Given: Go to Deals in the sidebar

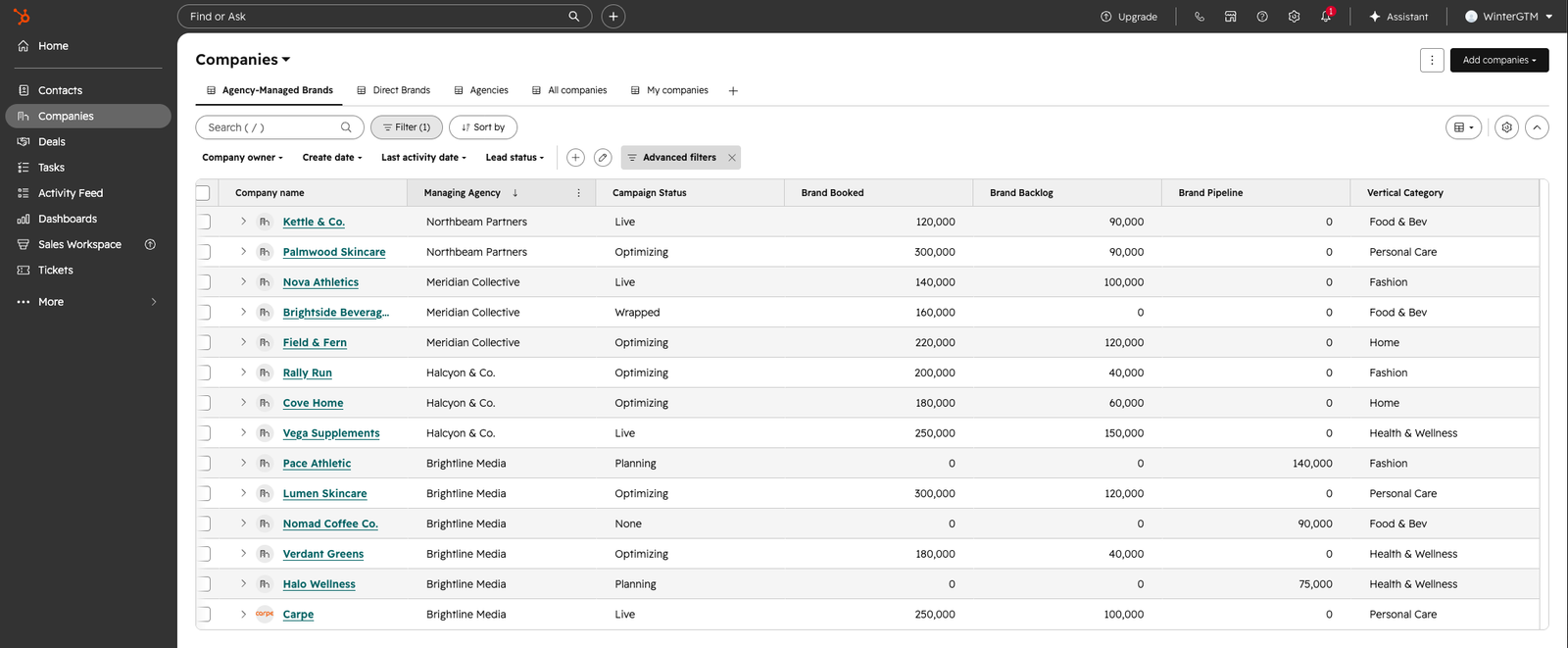Looking at the screenshot, I should (x=88, y=141).
